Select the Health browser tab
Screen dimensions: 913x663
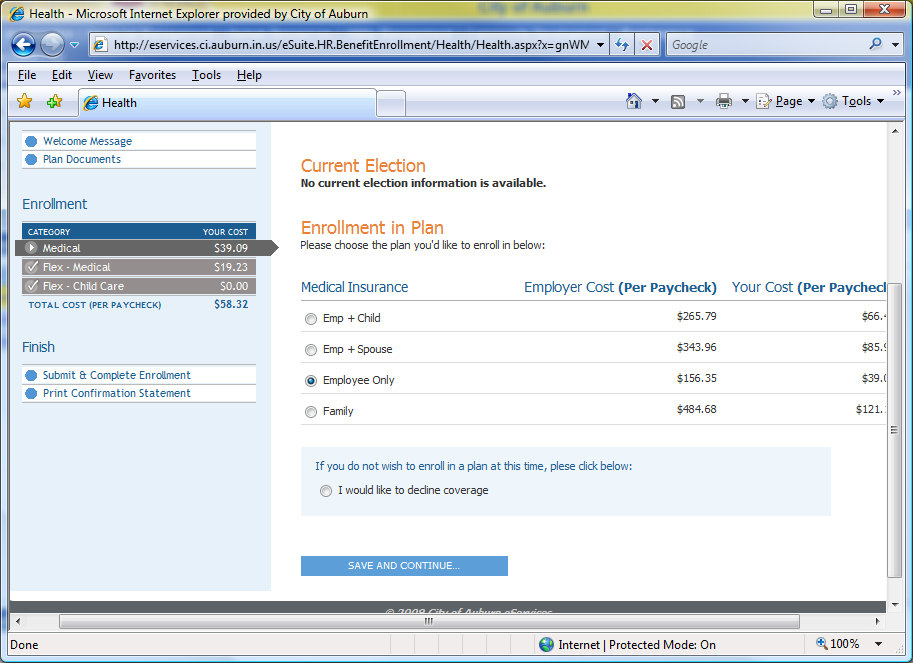click(x=228, y=103)
